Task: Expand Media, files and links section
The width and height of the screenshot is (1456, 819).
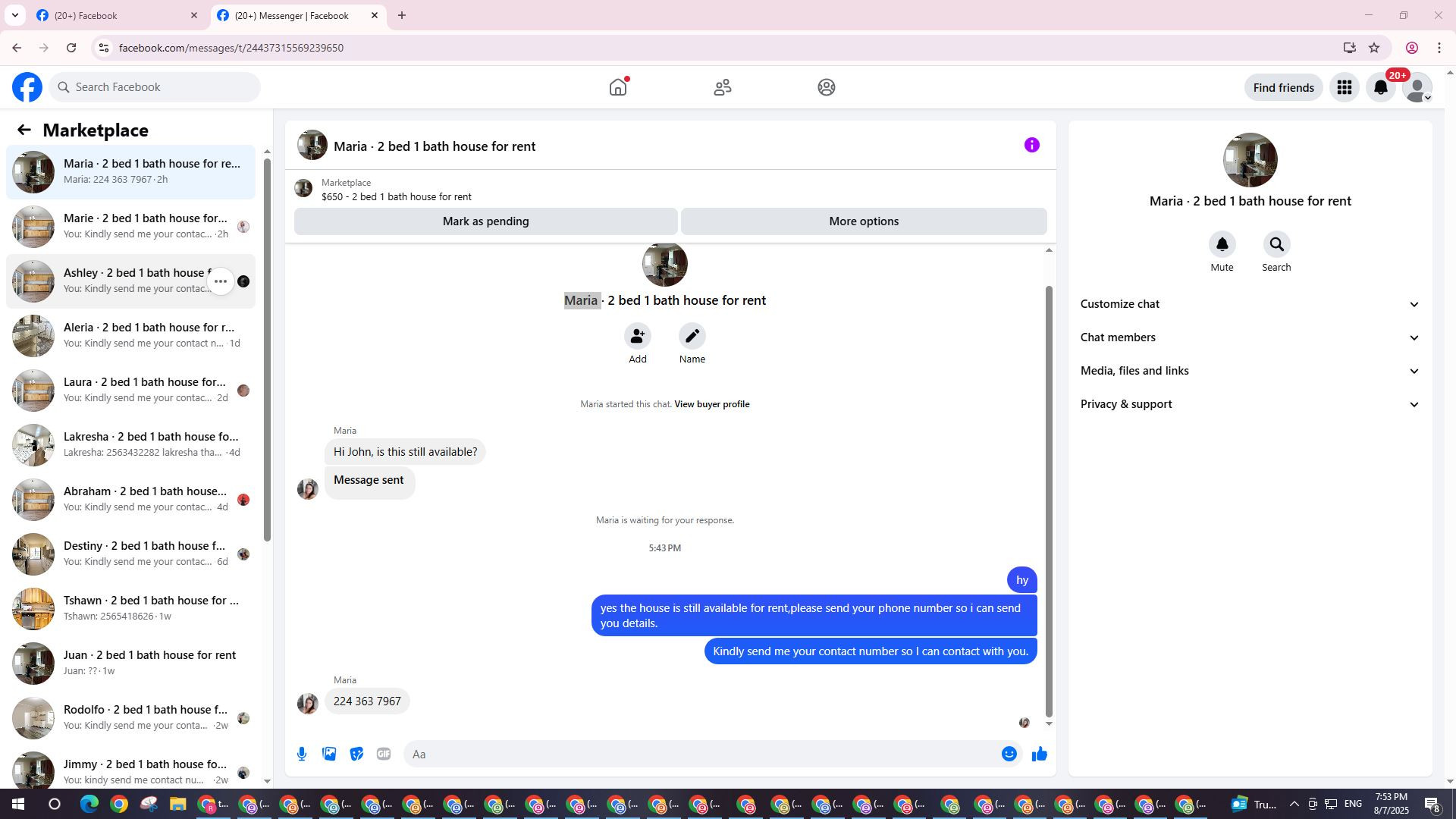Action: click(1250, 371)
